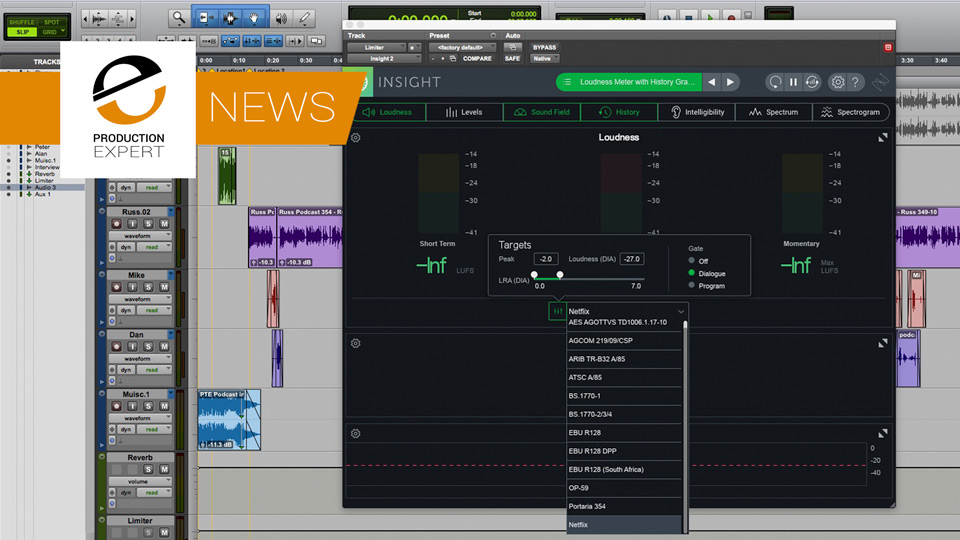Open the Intelligibility tab
The image size is (960, 540).
[x=697, y=112]
